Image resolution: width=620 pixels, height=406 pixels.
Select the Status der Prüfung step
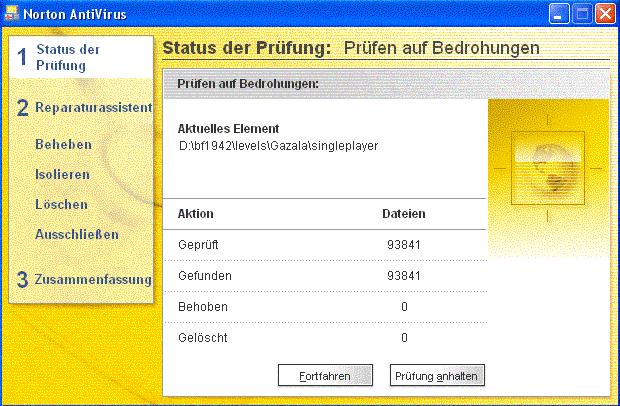(x=66, y=57)
